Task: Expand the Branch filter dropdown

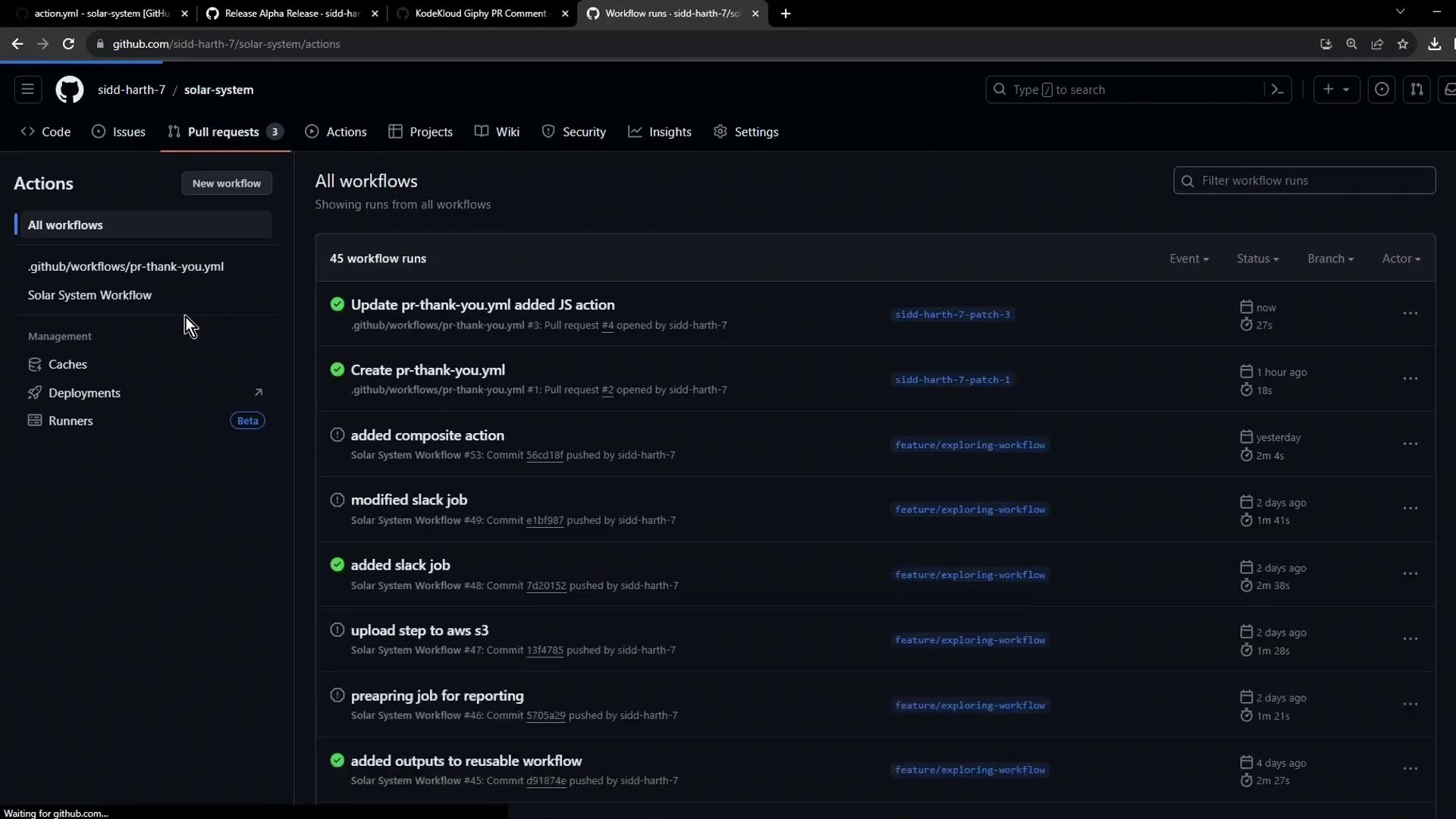Action: [x=1330, y=259]
